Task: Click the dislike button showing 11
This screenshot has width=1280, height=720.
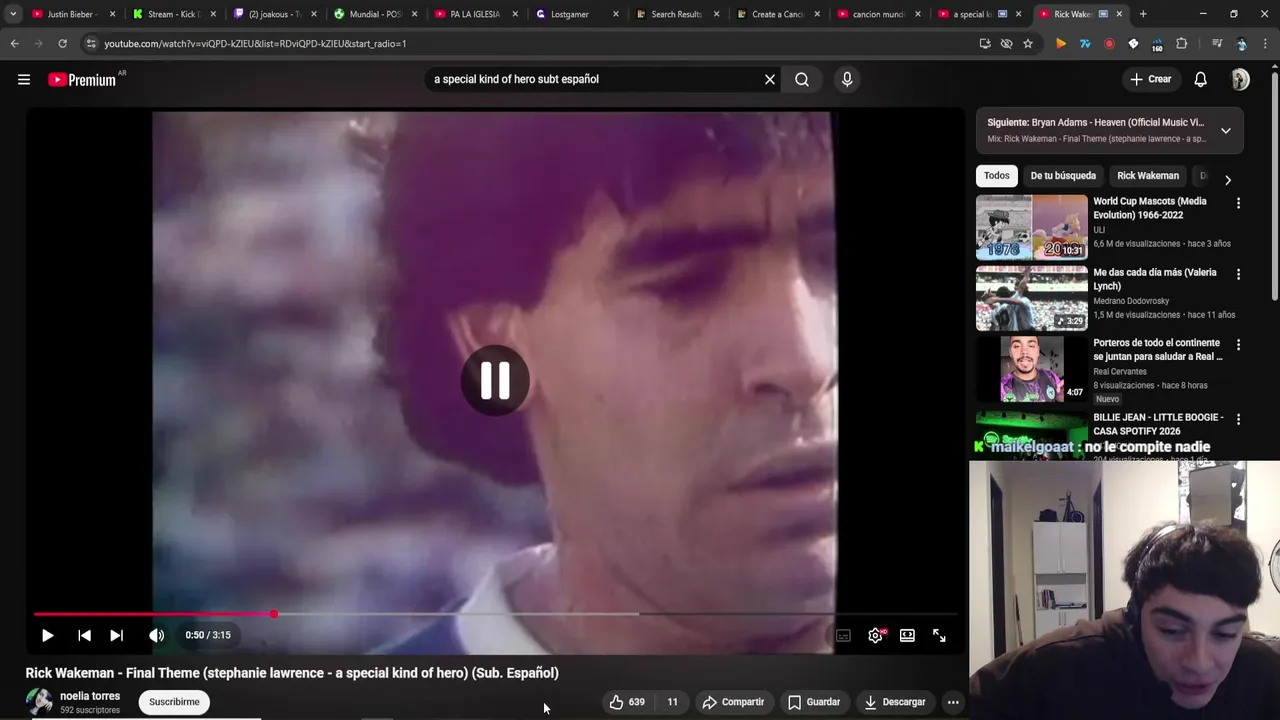Action: click(672, 702)
